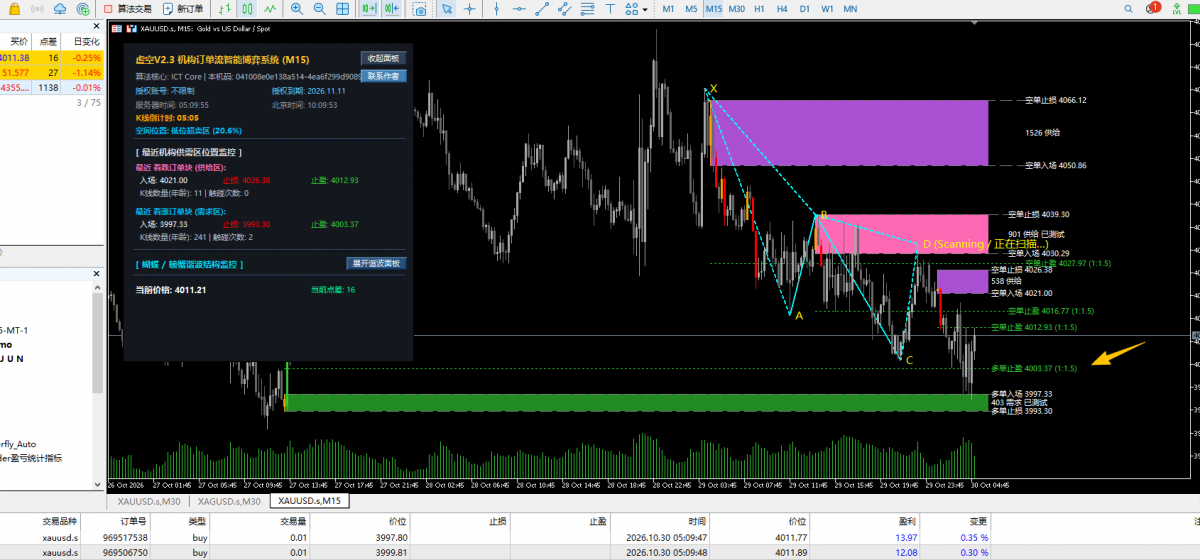Screen dimensions: 1200x560
Task: Click the green 403 需求 demand zone
Action: pos(635,402)
